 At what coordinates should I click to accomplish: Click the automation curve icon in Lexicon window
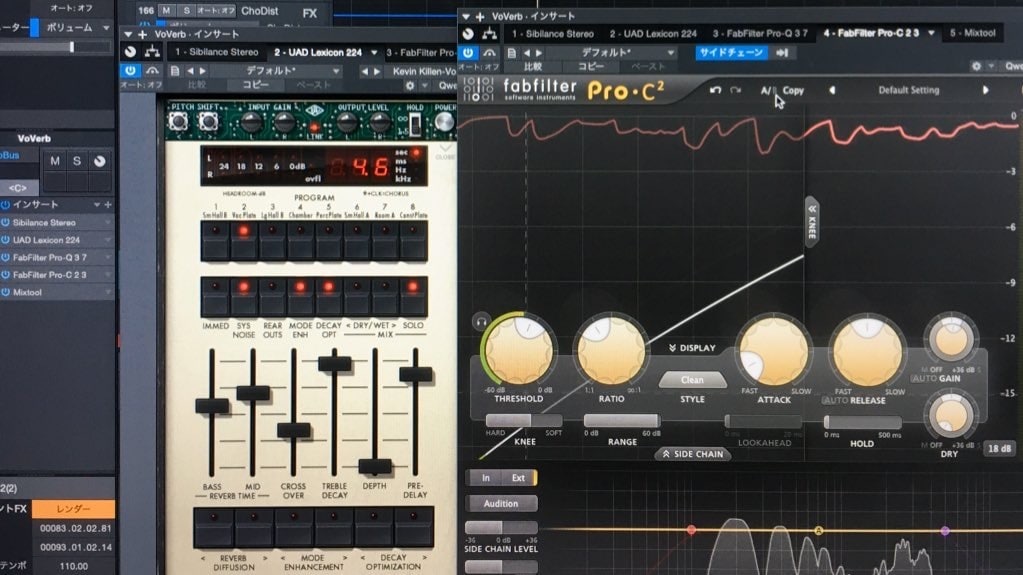coord(152,71)
